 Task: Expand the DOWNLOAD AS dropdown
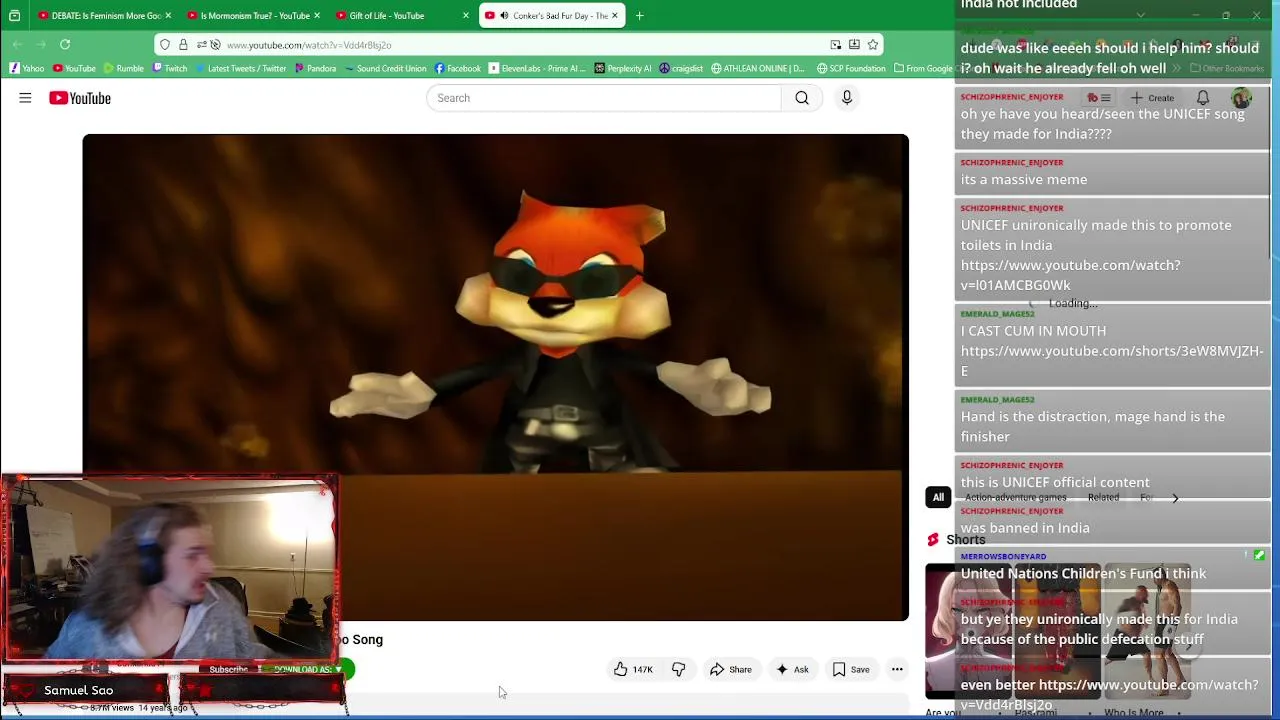308,669
